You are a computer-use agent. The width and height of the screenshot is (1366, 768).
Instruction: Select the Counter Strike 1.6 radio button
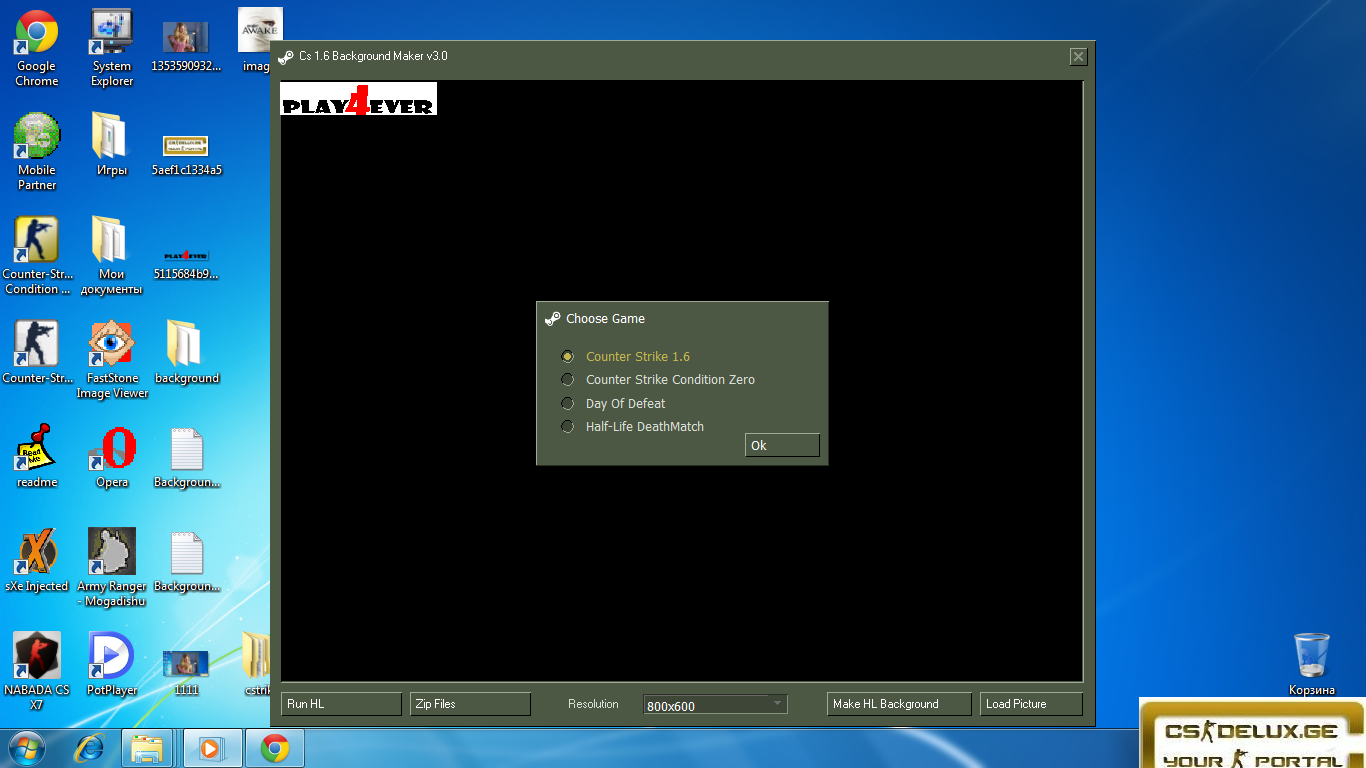click(x=568, y=357)
